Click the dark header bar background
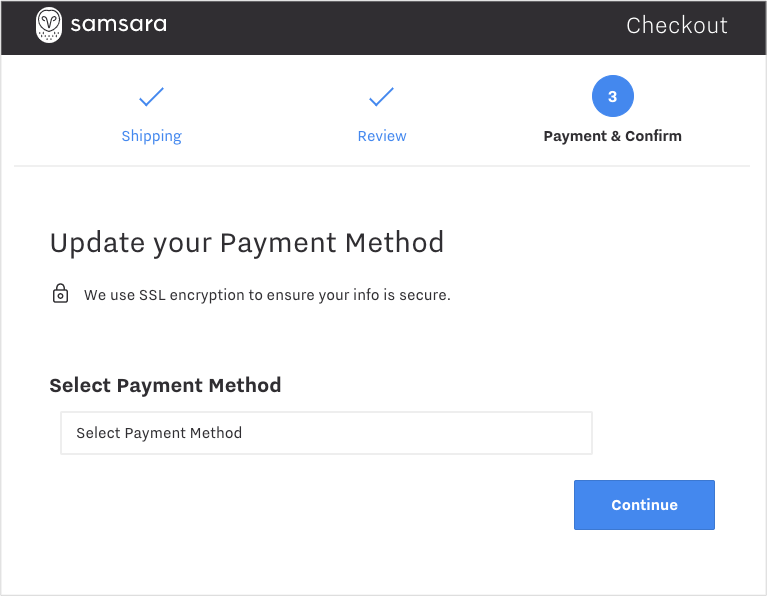 (x=383, y=27)
